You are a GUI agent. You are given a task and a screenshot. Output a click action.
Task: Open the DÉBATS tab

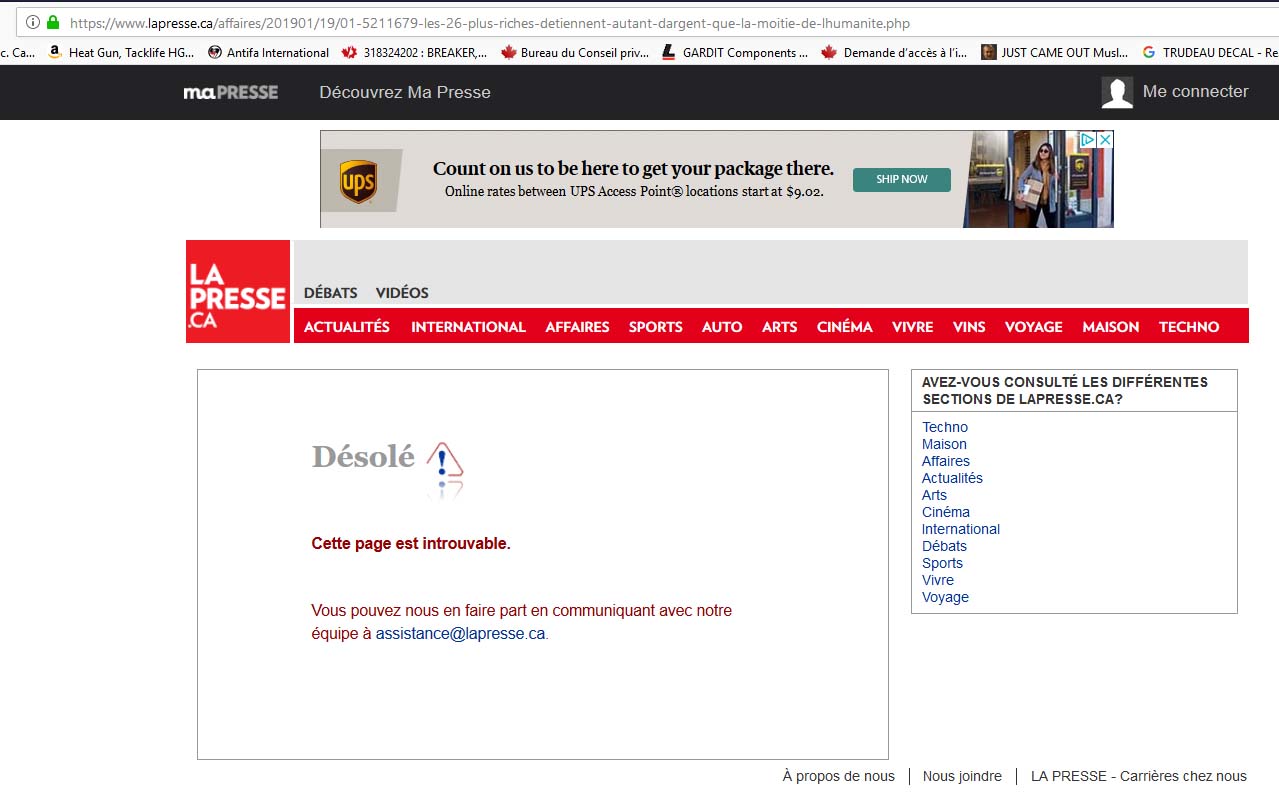point(330,293)
